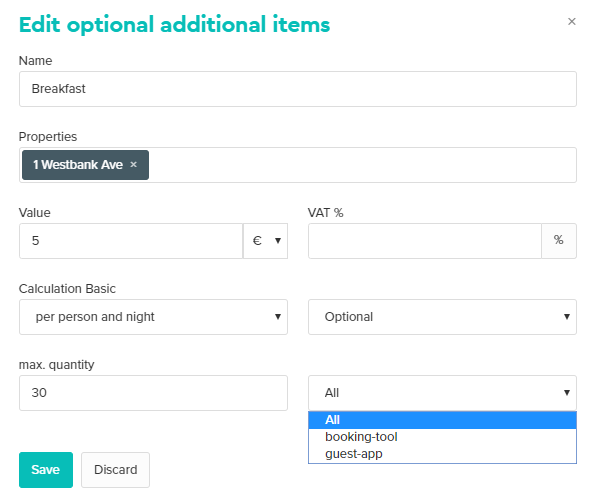Click into the Value field showing 5
The width and height of the screenshot is (591, 504).
[131, 241]
